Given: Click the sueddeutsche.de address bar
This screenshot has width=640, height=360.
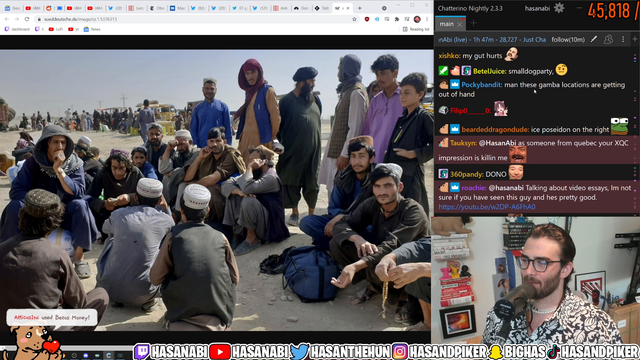Looking at the screenshot, I should (x=195, y=19).
